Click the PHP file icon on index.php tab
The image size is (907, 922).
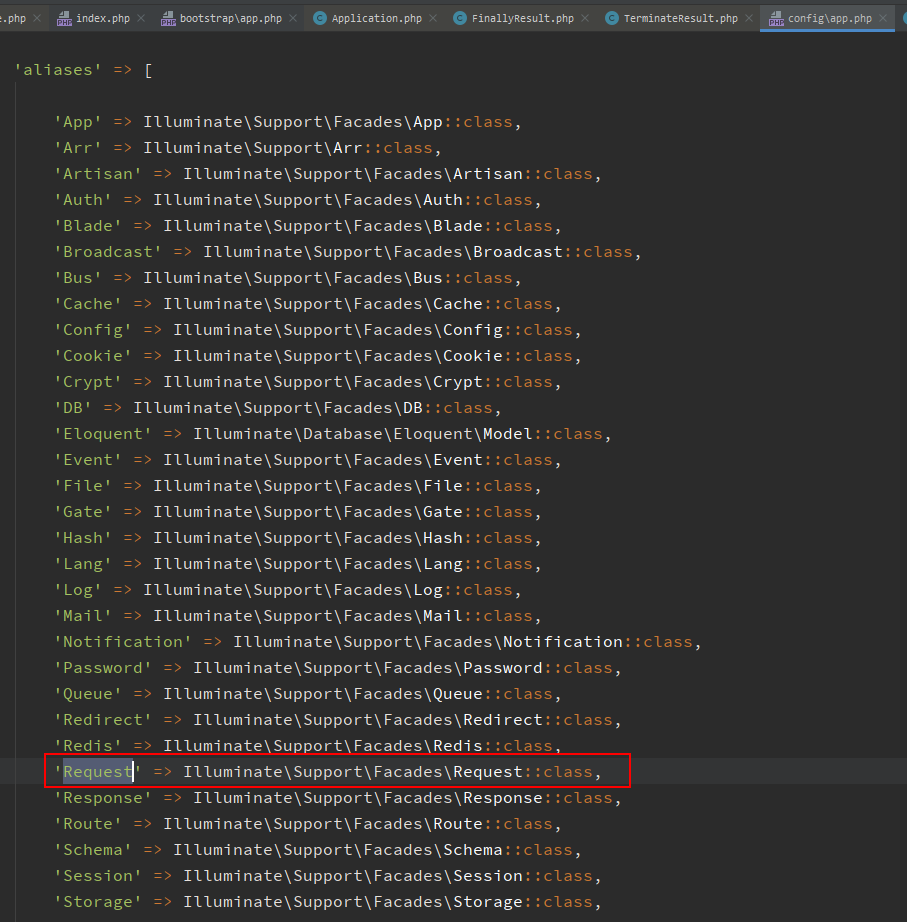point(64,18)
